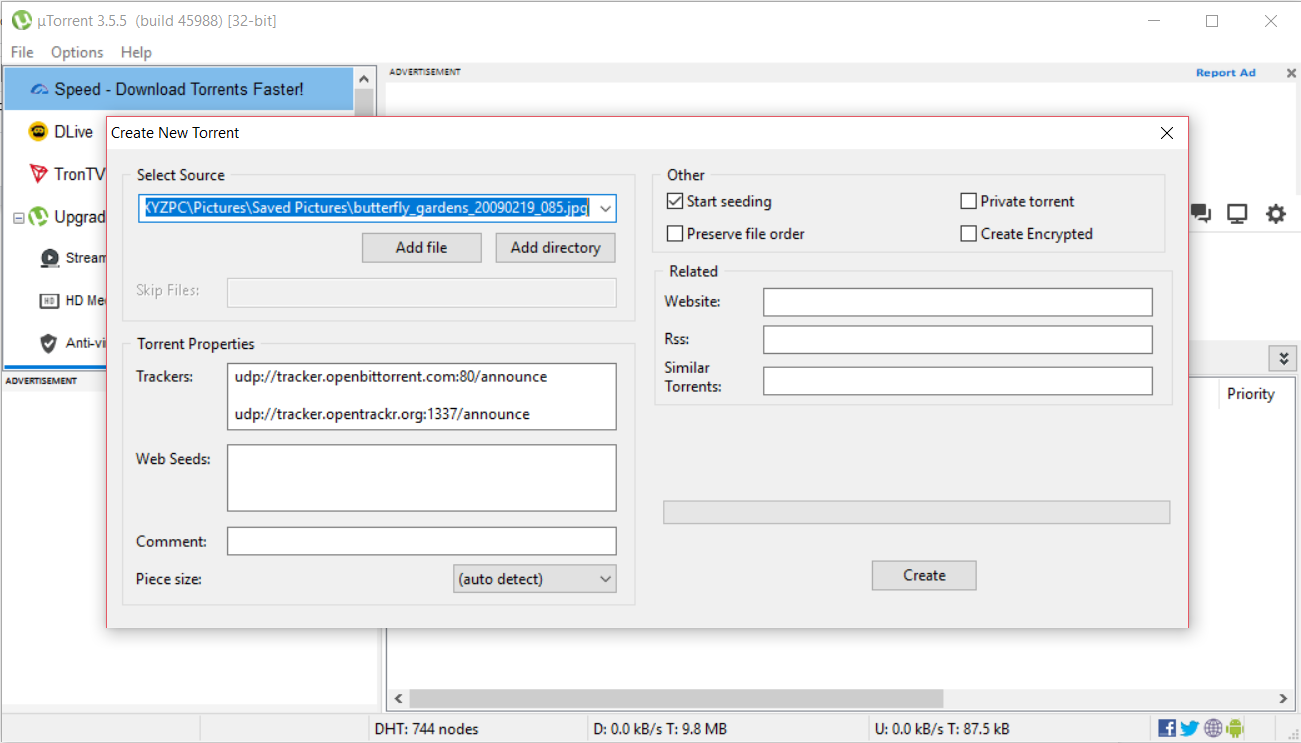Click the uTorrent logo in the title bar

pyautogui.click(x=21, y=20)
